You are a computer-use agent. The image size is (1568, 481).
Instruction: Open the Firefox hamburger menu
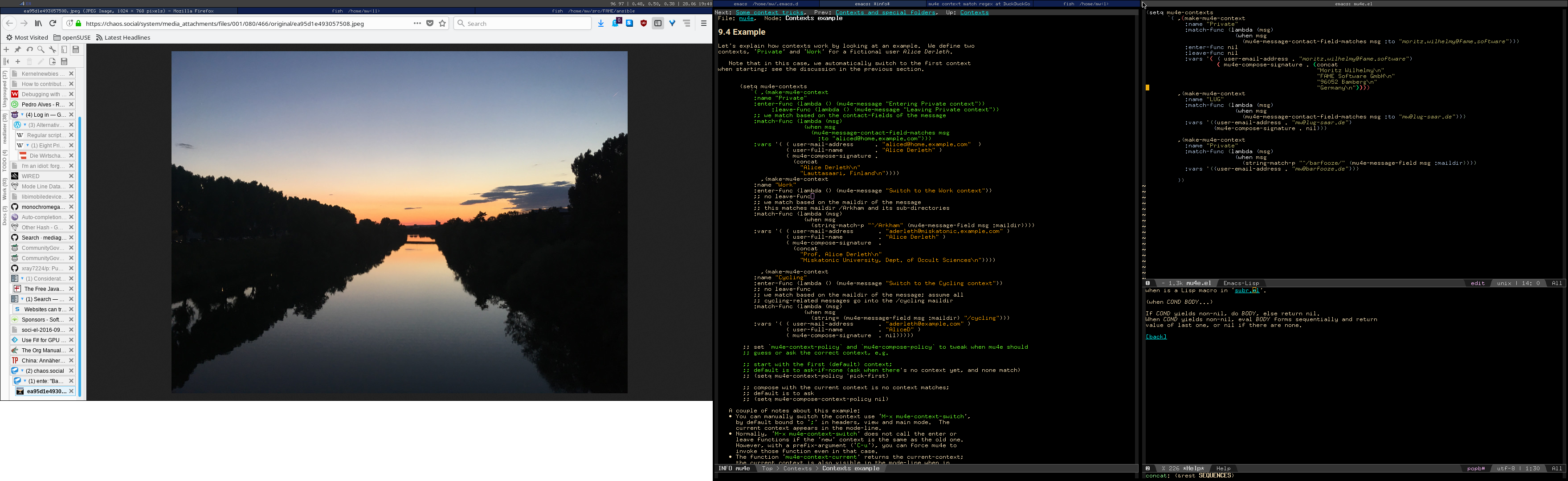pyautogui.click(x=704, y=23)
